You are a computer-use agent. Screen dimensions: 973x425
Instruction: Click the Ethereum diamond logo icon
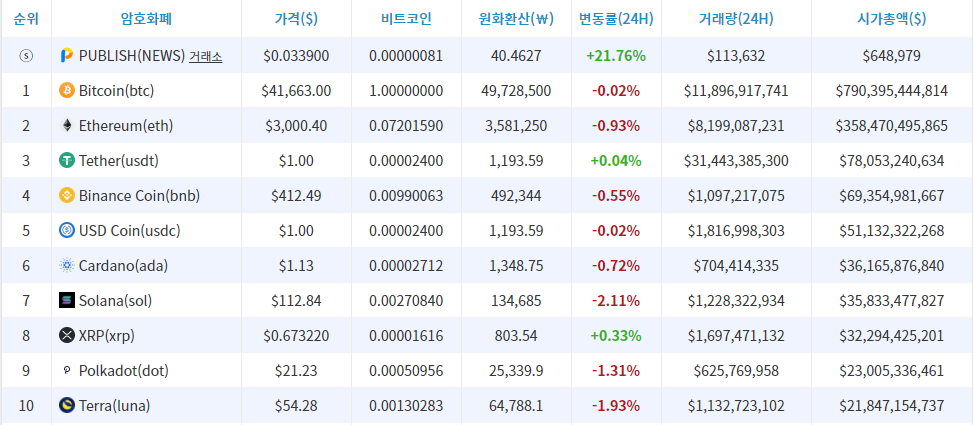coord(66,126)
